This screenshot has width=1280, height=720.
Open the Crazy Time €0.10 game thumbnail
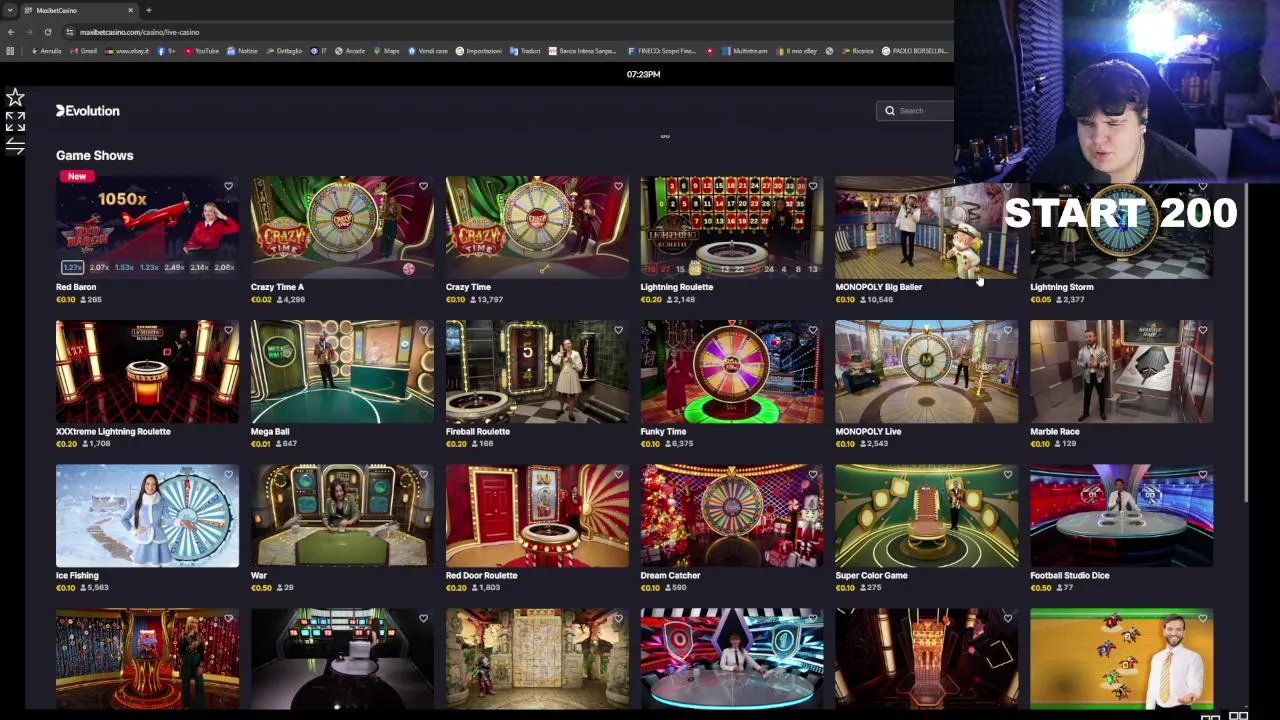537,227
